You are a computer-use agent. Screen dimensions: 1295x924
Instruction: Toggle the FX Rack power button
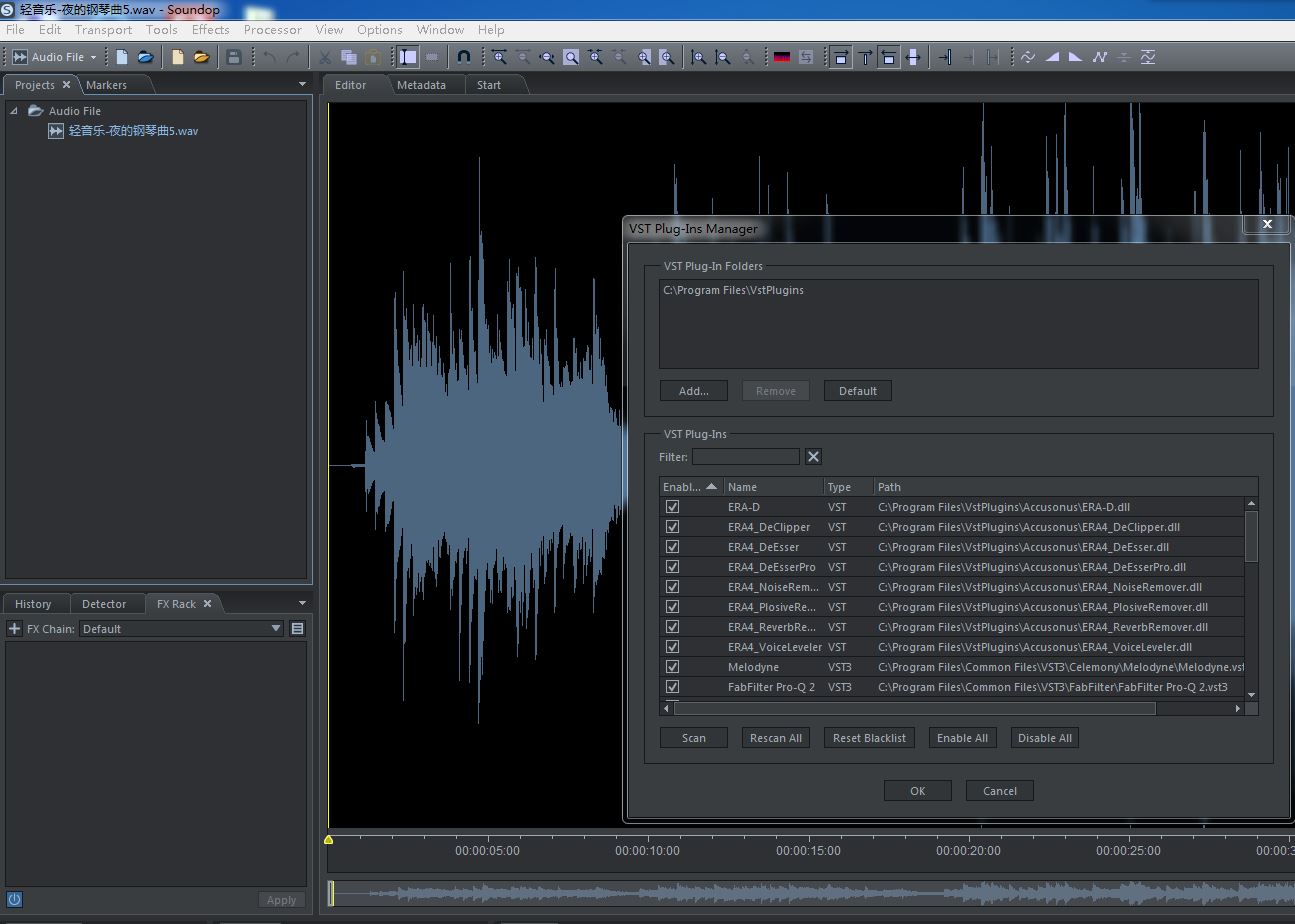click(x=15, y=899)
